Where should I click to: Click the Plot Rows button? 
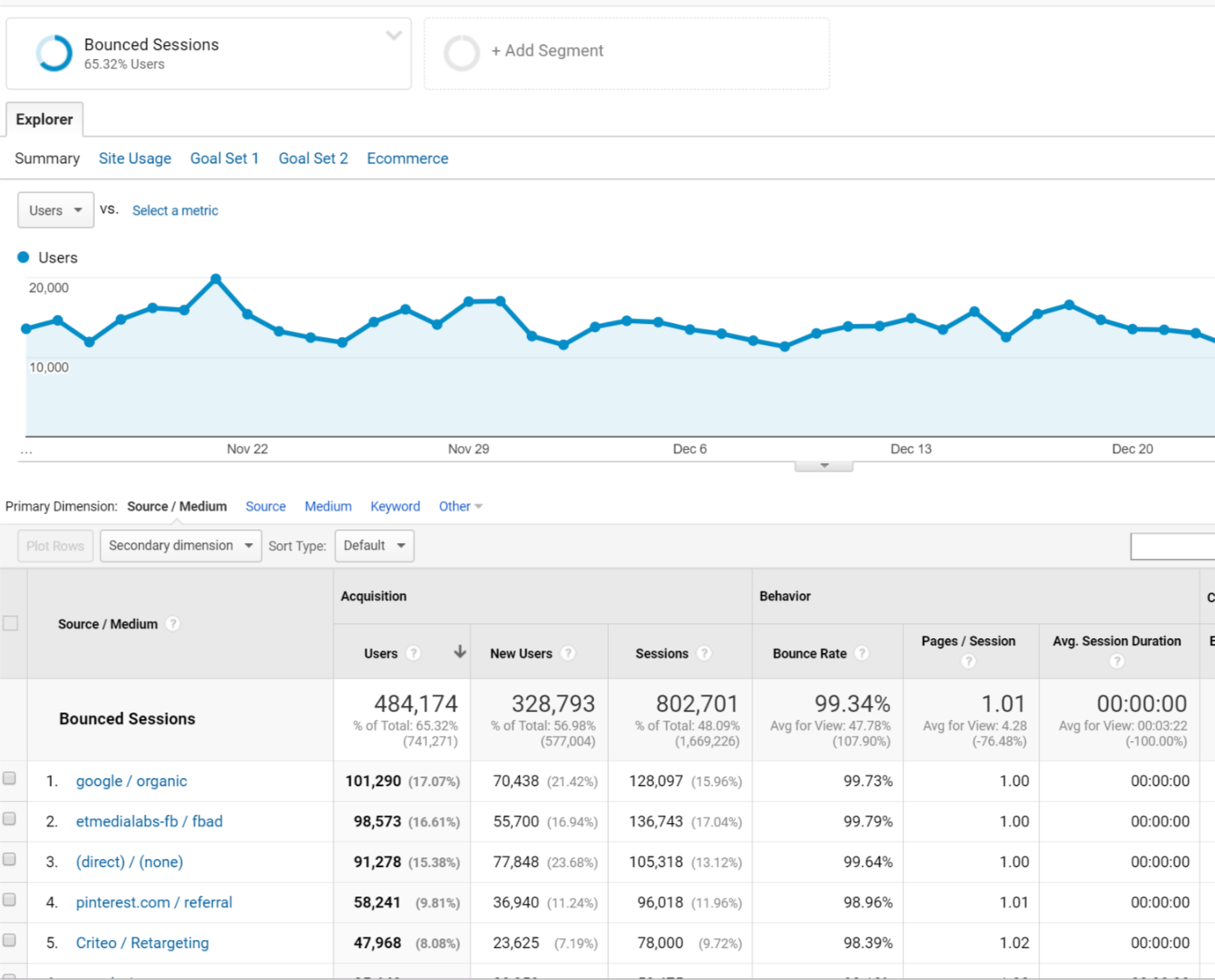(x=56, y=546)
